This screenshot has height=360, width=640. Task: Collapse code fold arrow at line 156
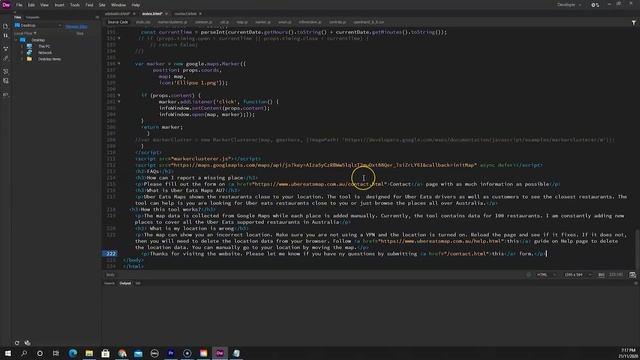pos(119,64)
